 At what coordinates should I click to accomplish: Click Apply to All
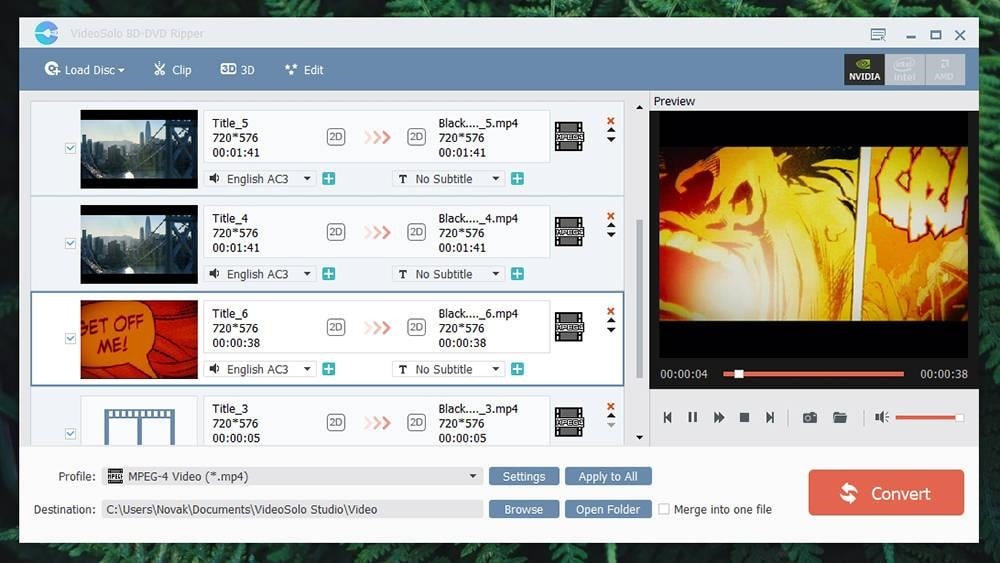tap(608, 476)
